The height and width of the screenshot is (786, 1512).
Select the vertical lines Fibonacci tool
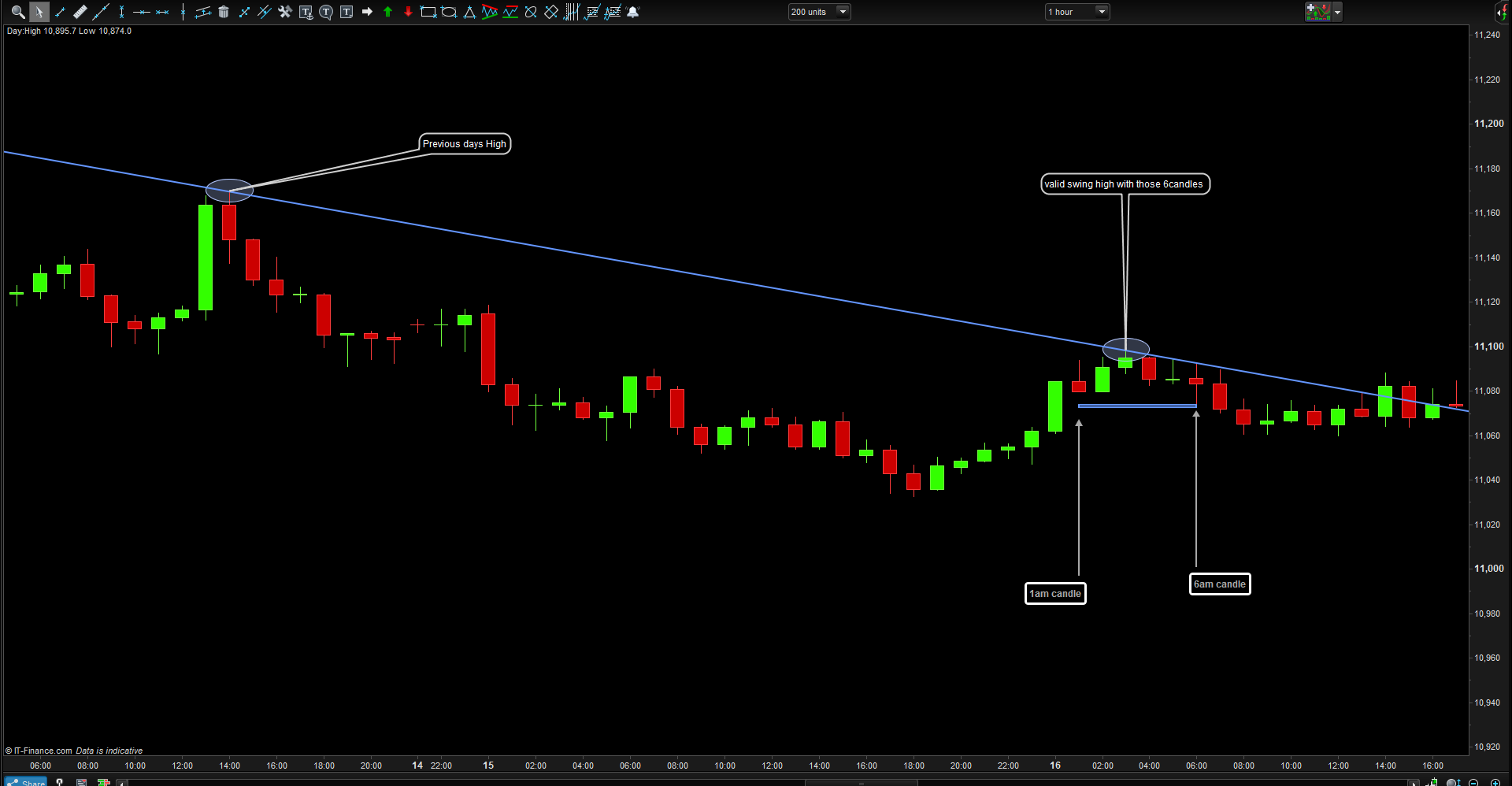(572, 12)
